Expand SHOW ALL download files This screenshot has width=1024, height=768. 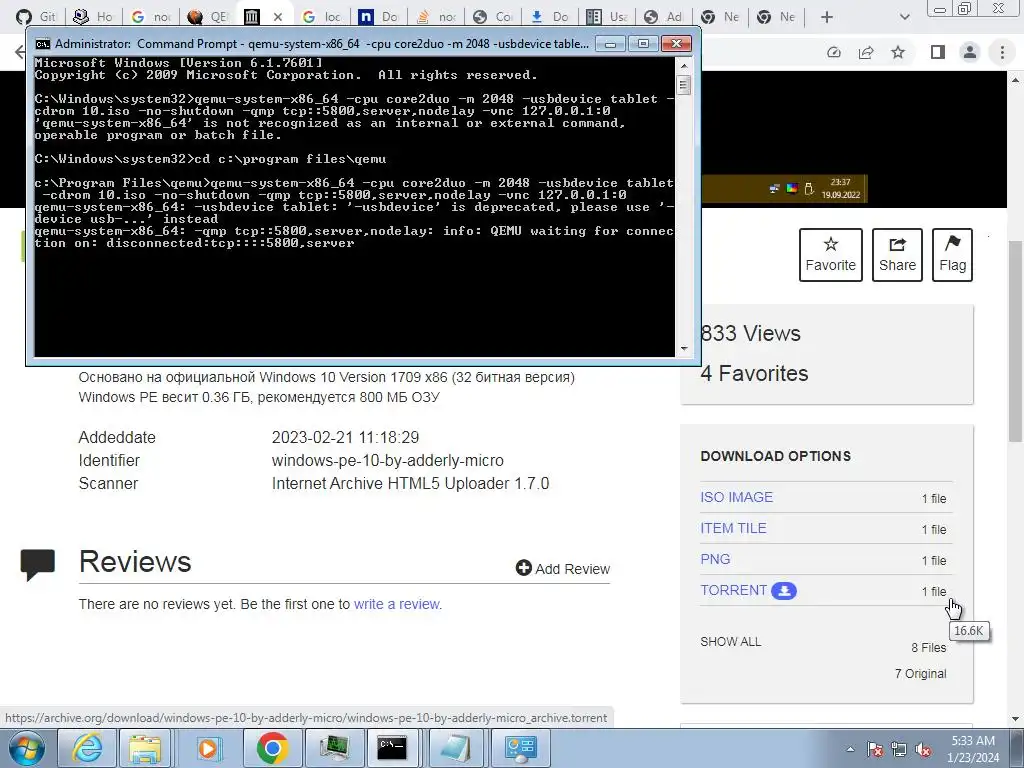coord(730,642)
